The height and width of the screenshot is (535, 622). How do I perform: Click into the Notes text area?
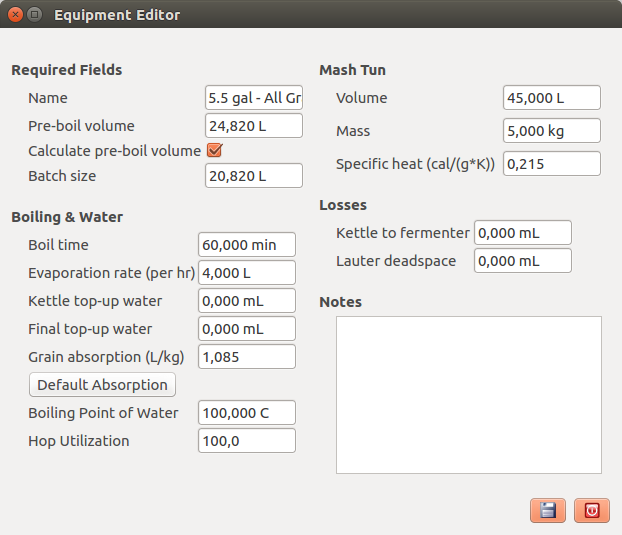[x=469, y=395]
